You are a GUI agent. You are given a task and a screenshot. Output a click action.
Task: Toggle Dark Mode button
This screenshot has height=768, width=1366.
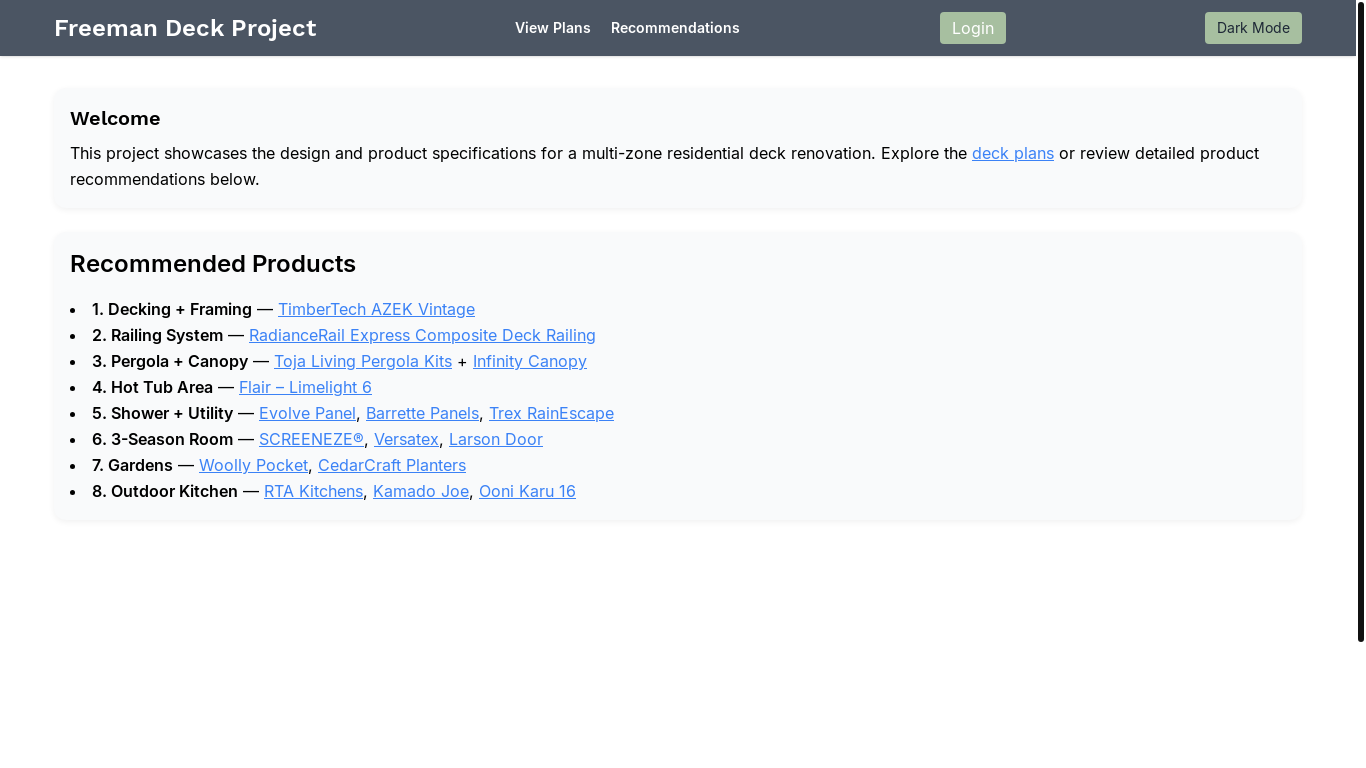coord(1253,28)
